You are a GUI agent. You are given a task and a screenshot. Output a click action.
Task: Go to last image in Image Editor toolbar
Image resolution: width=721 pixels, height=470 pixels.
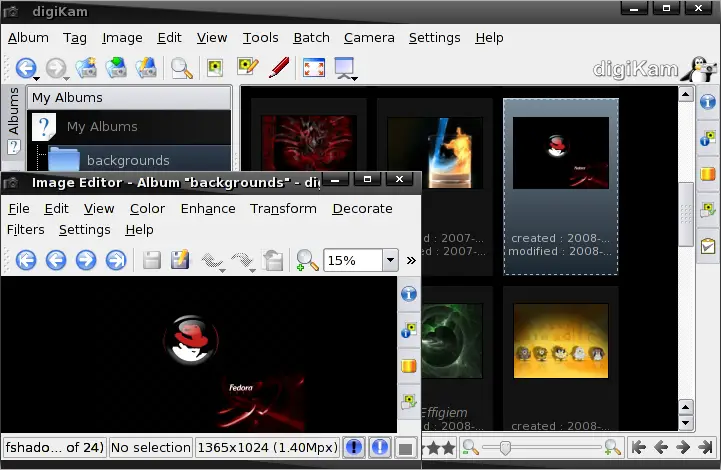(116, 260)
